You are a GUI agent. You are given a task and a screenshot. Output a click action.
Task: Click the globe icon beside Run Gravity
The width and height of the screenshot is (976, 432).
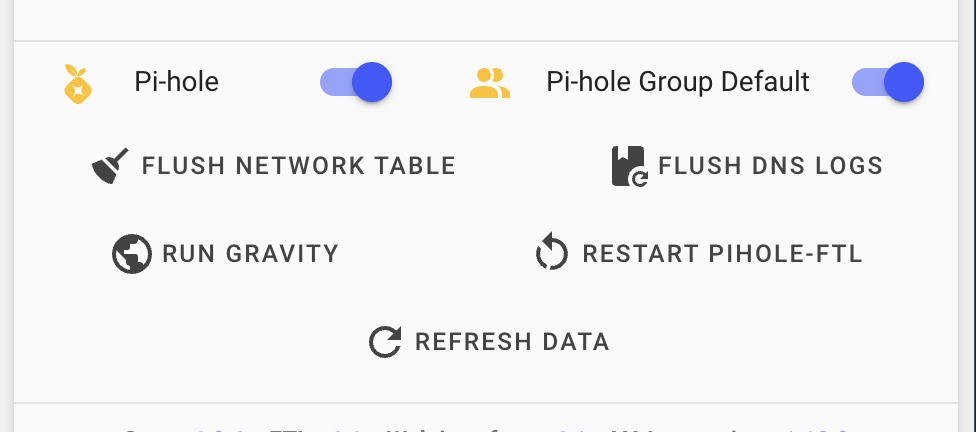click(x=132, y=254)
